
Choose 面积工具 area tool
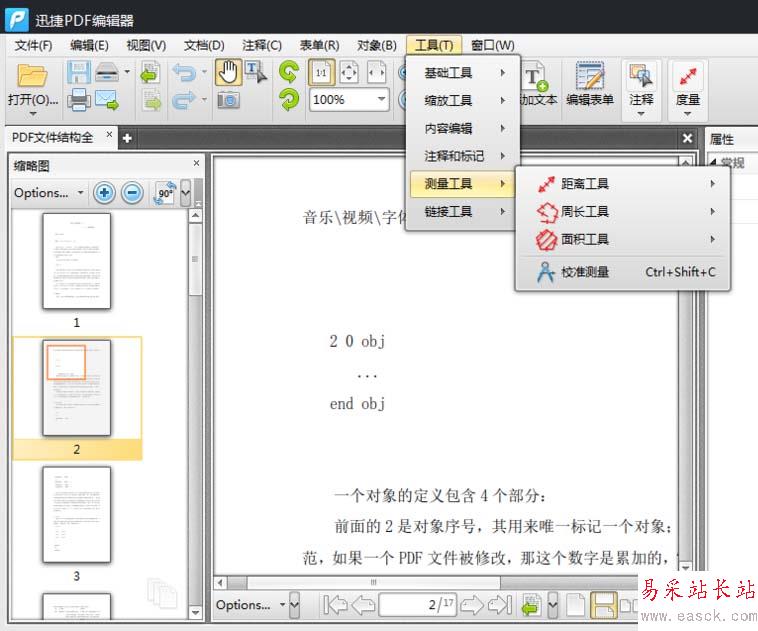624,239
